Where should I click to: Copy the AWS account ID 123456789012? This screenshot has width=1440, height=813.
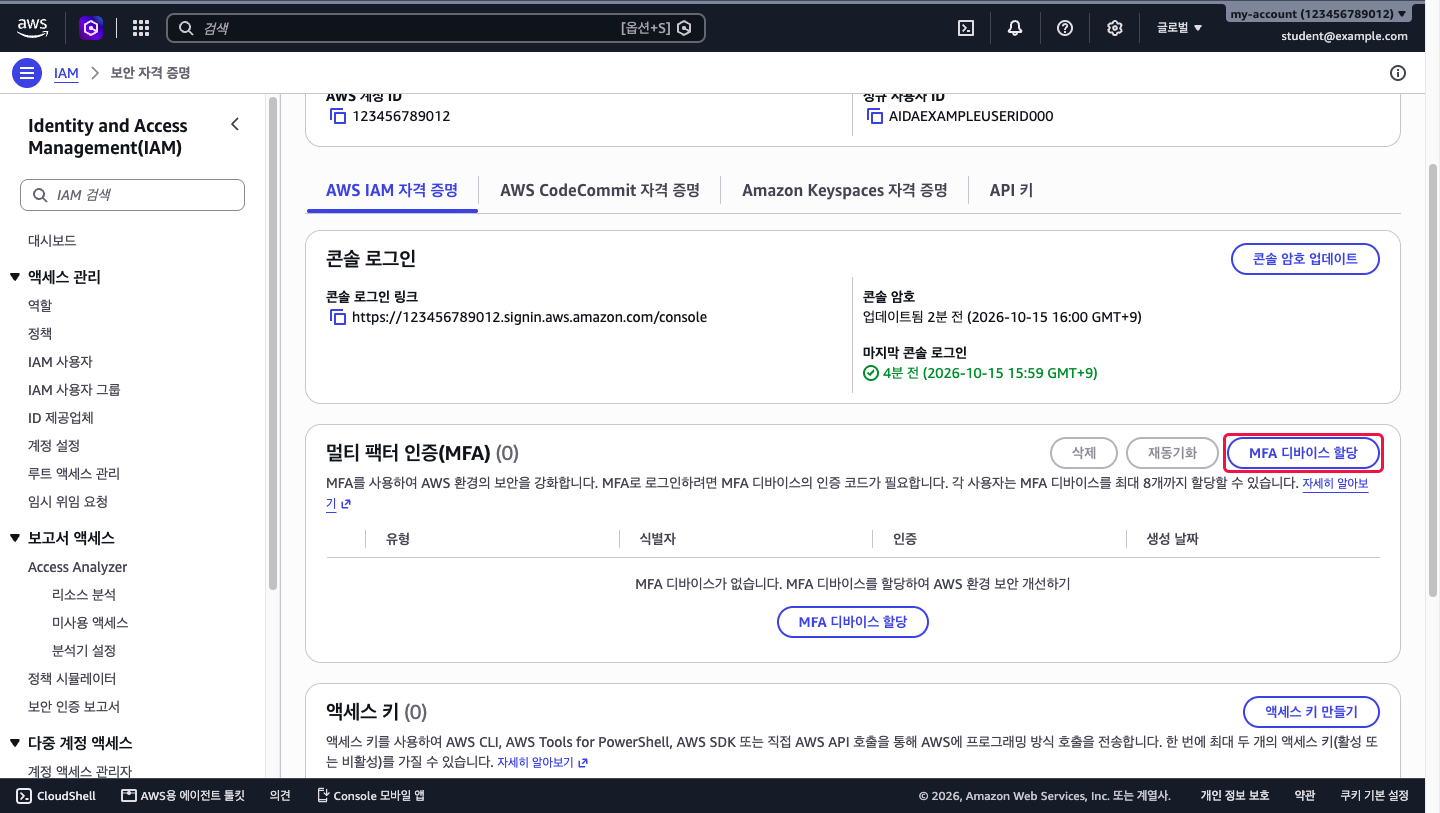coord(338,116)
